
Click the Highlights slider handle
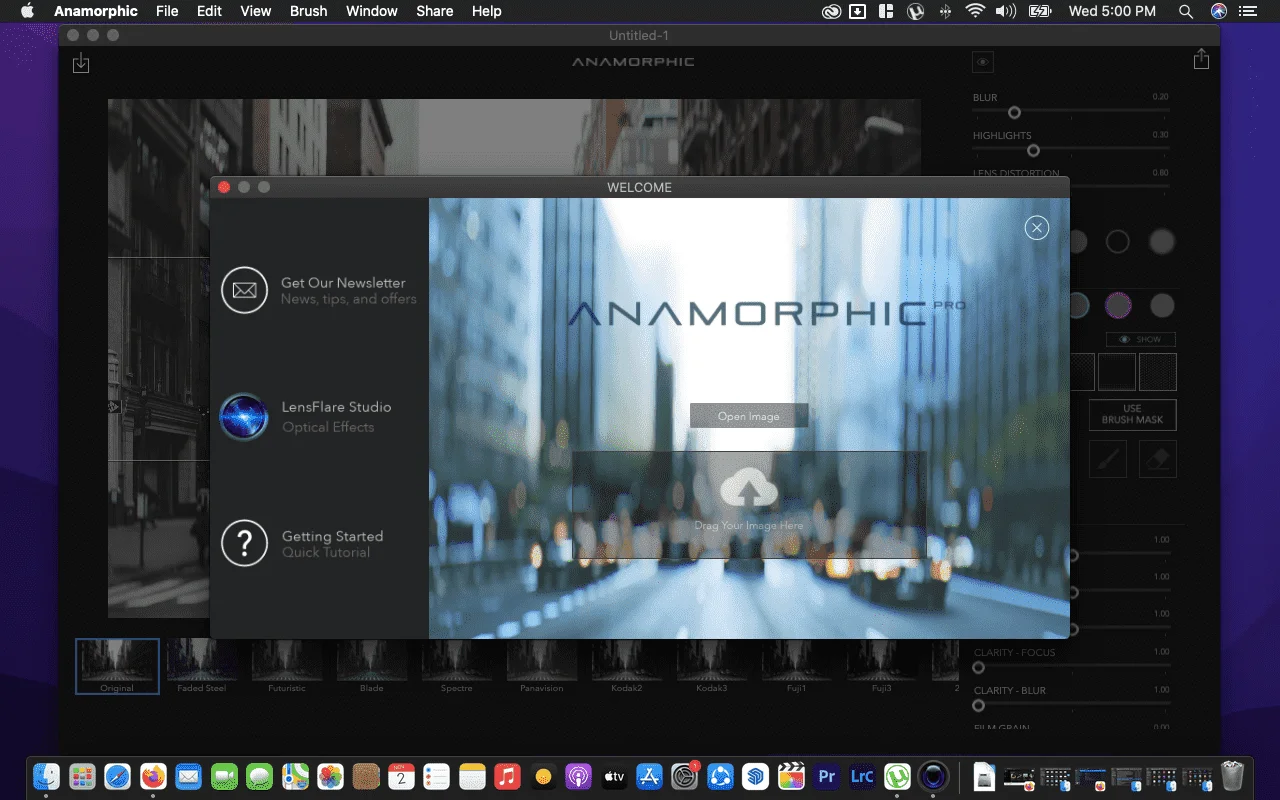click(x=1033, y=151)
